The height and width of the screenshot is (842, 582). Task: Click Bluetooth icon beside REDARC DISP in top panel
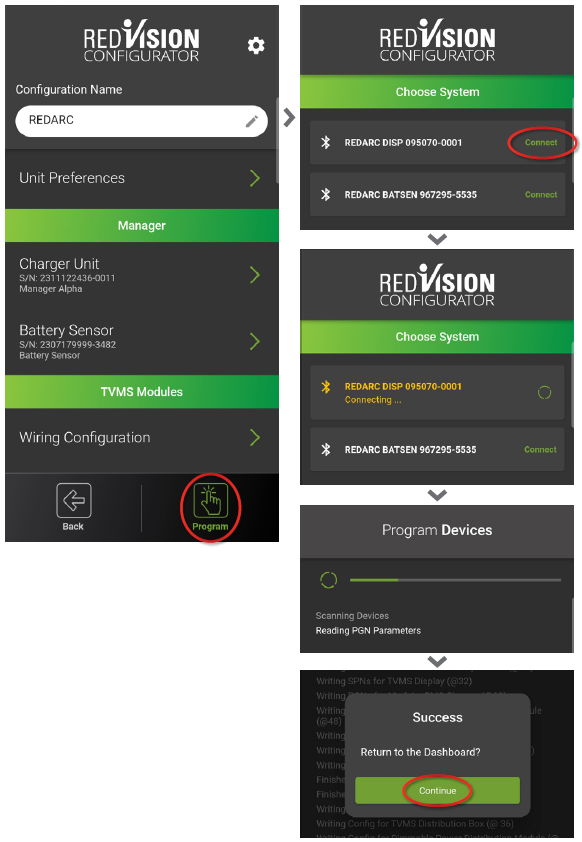coord(325,142)
